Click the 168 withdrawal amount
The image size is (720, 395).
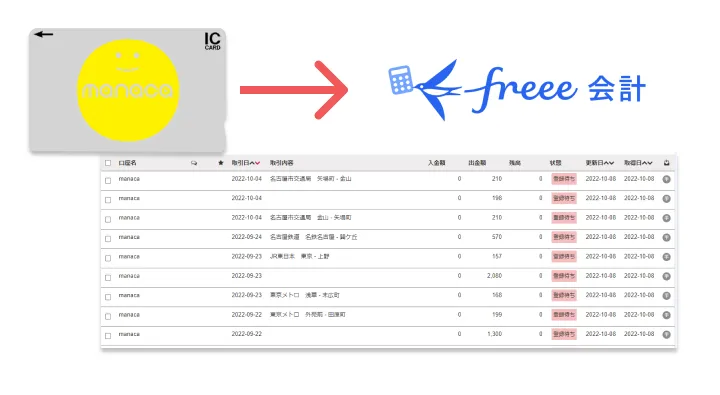[x=497, y=295]
